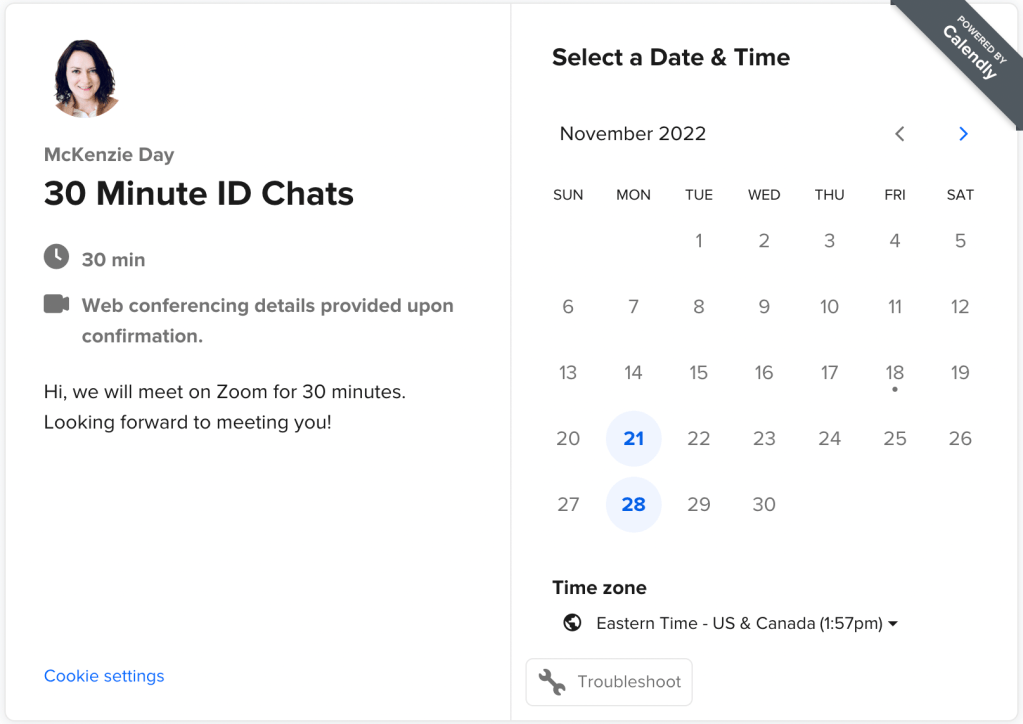Image resolution: width=1023 pixels, height=724 pixels.
Task: Select November 18 on the calendar
Action: point(894,372)
